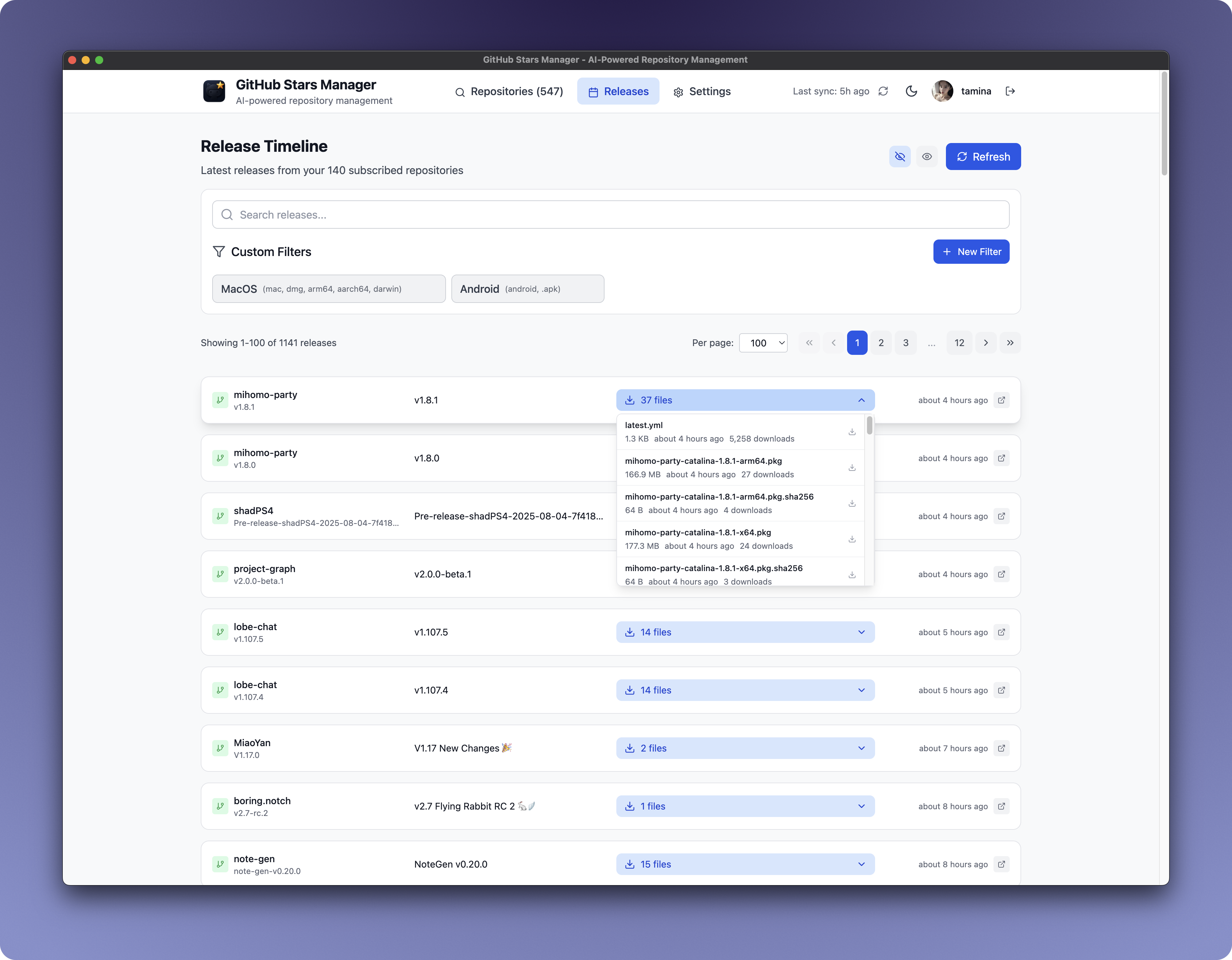Select the Releases tab
Viewport: 1232px width, 960px height.
click(618, 91)
